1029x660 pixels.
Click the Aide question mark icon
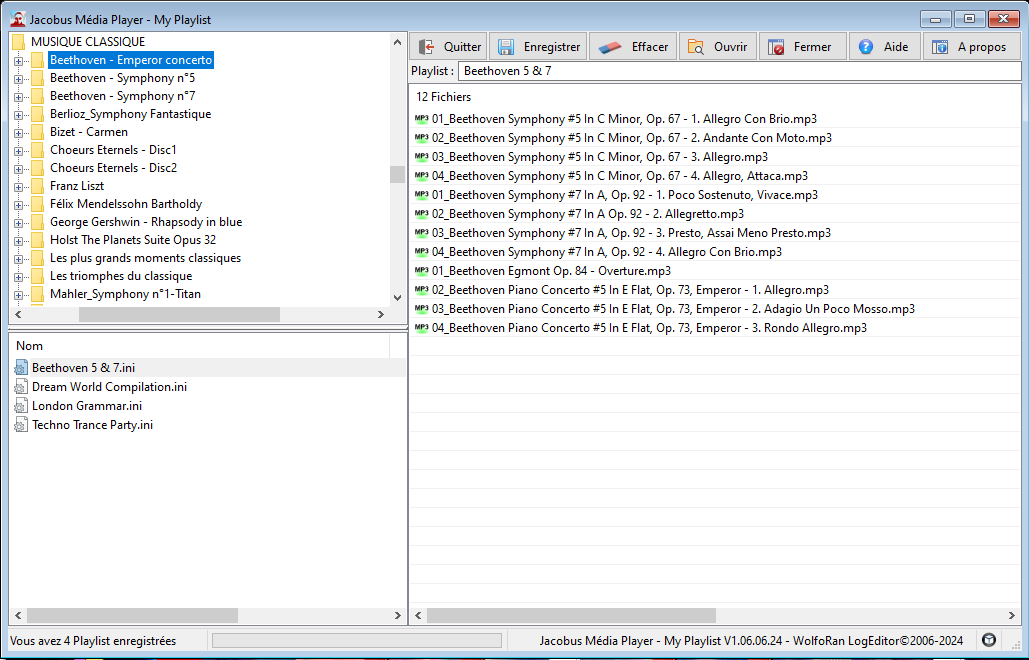pos(866,47)
